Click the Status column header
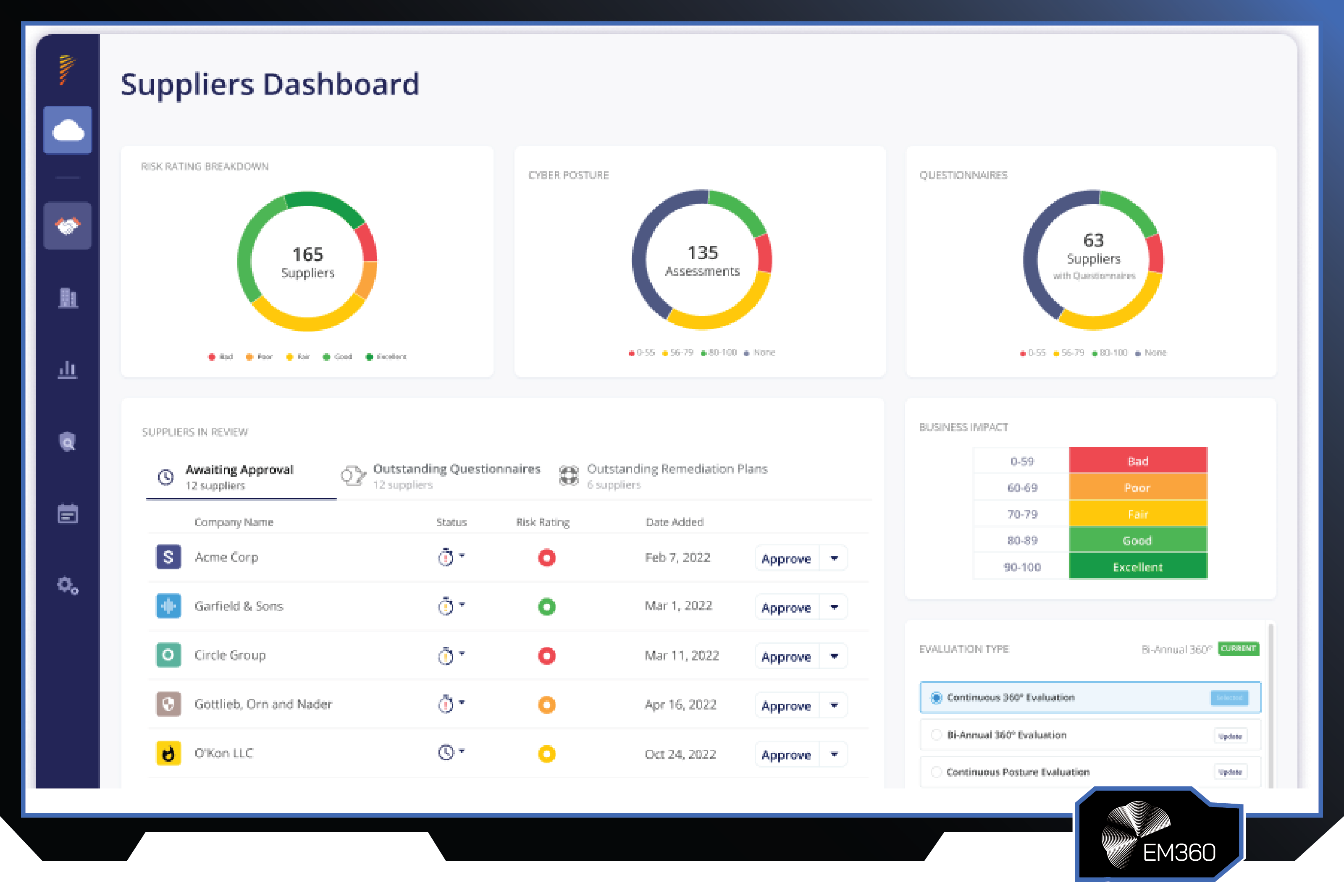The height and width of the screenshot is (896, 1344). point(451,522)
